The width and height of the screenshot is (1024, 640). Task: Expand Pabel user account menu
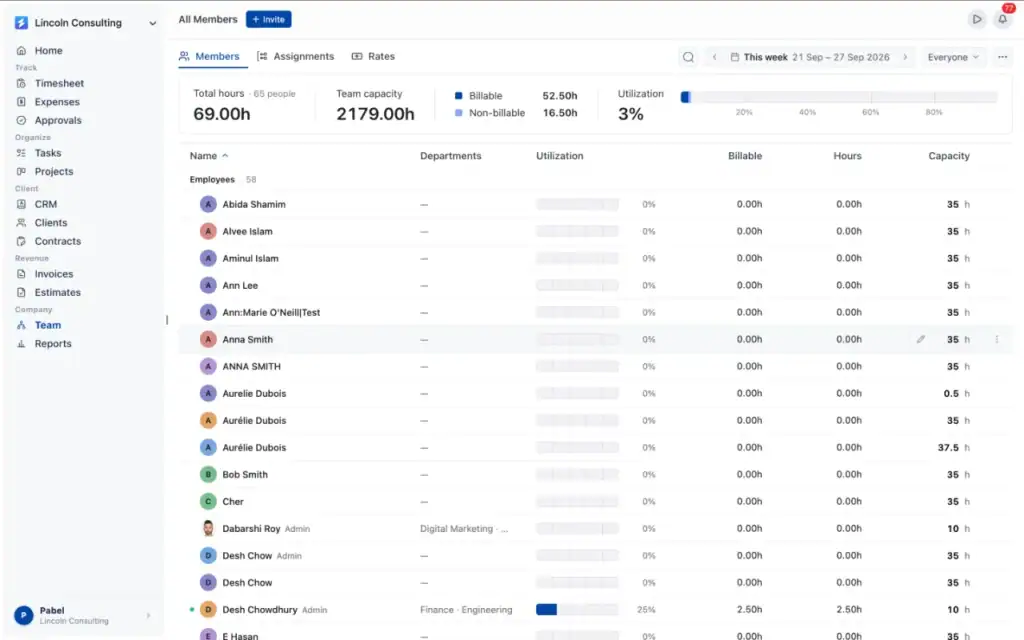tap(82, 615)
